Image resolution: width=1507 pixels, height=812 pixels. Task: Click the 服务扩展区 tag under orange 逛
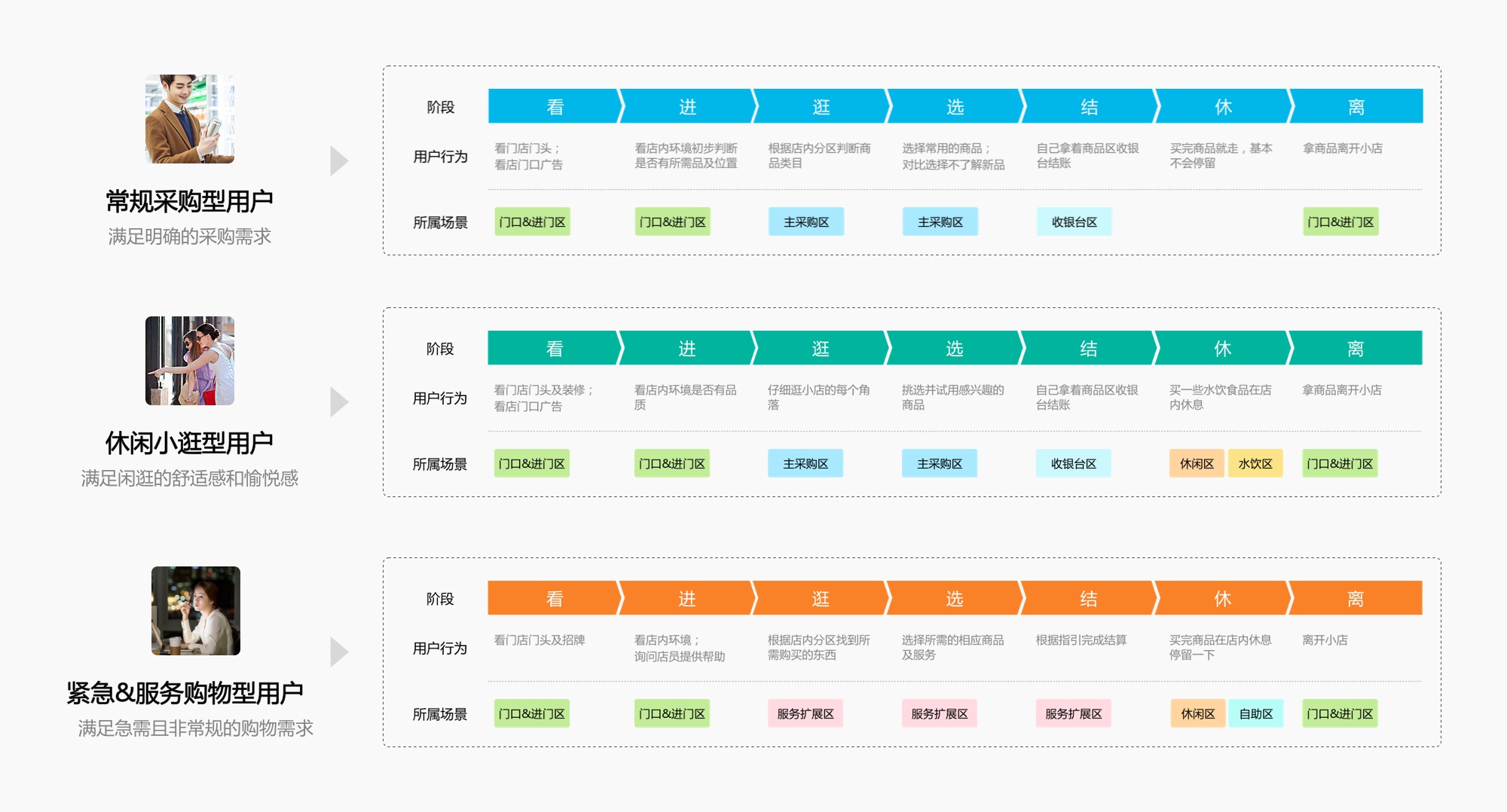point(805,714)
